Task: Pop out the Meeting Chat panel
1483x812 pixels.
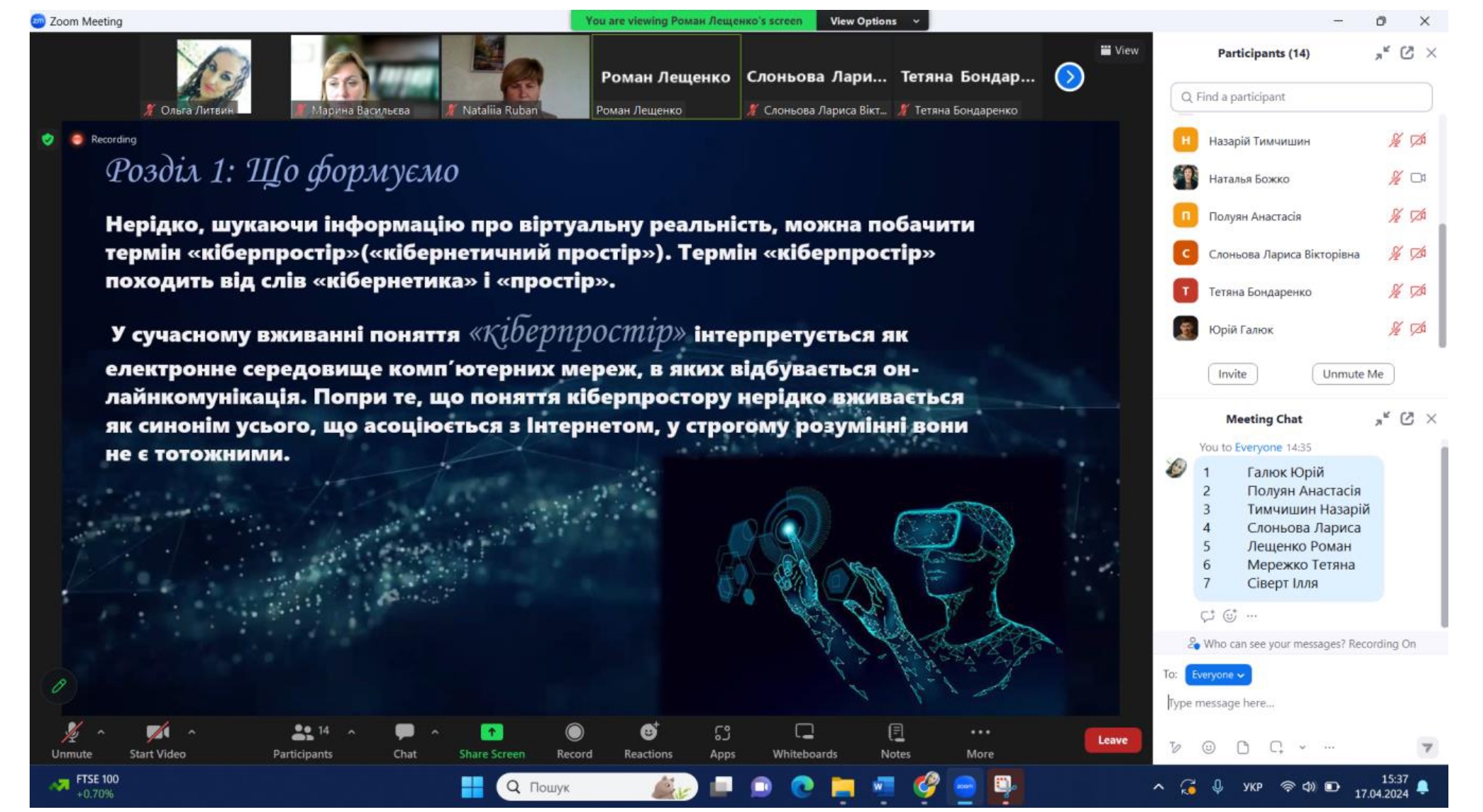Action: pos(1407,419)
